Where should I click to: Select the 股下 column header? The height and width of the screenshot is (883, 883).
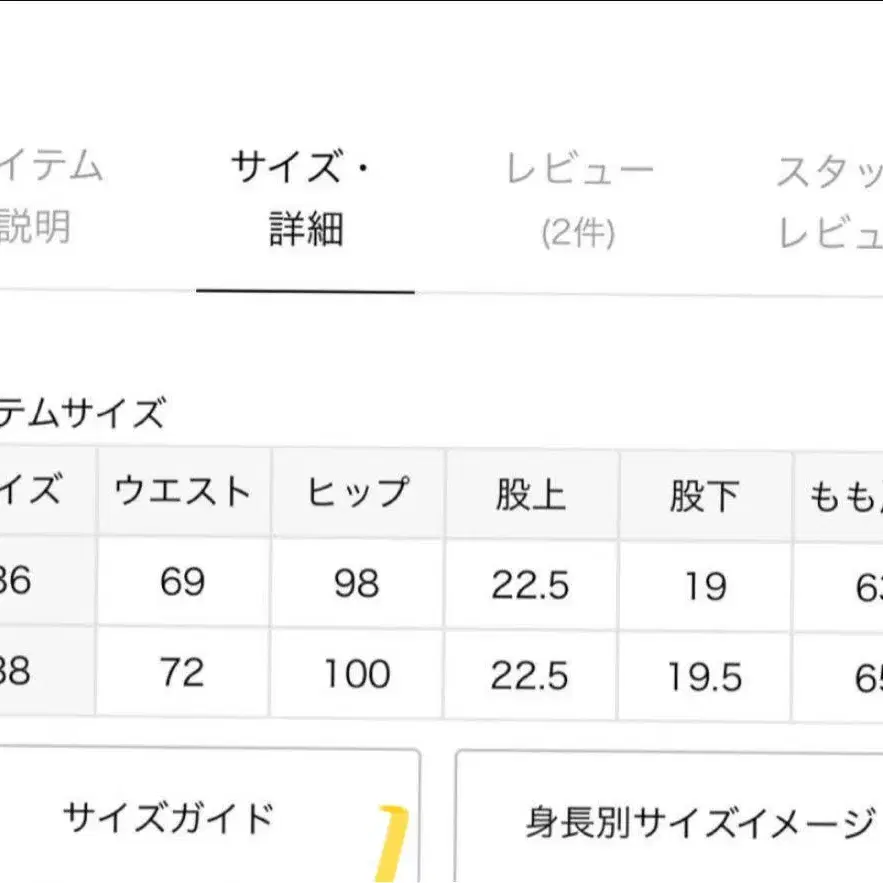click(704, 494)
